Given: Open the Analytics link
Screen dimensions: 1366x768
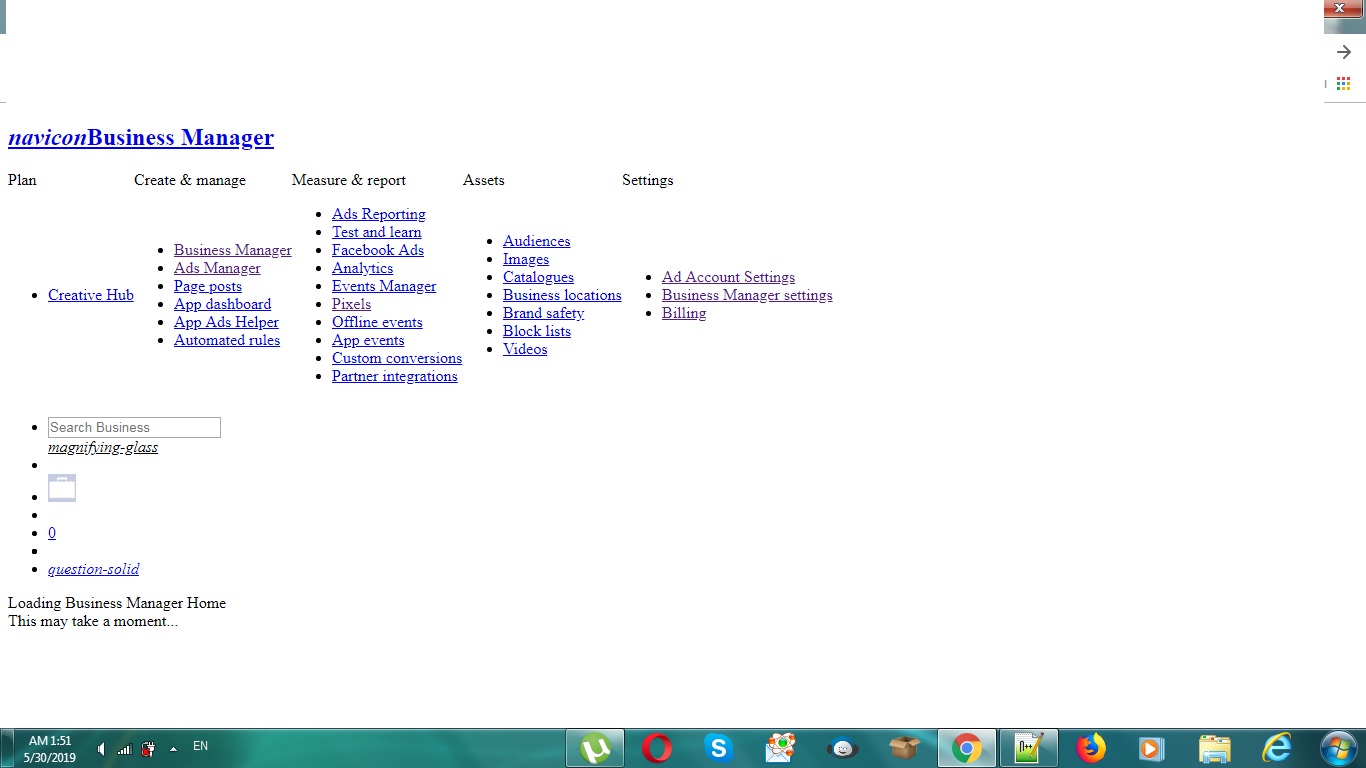Looking at the screenshot, I should 362,268.
